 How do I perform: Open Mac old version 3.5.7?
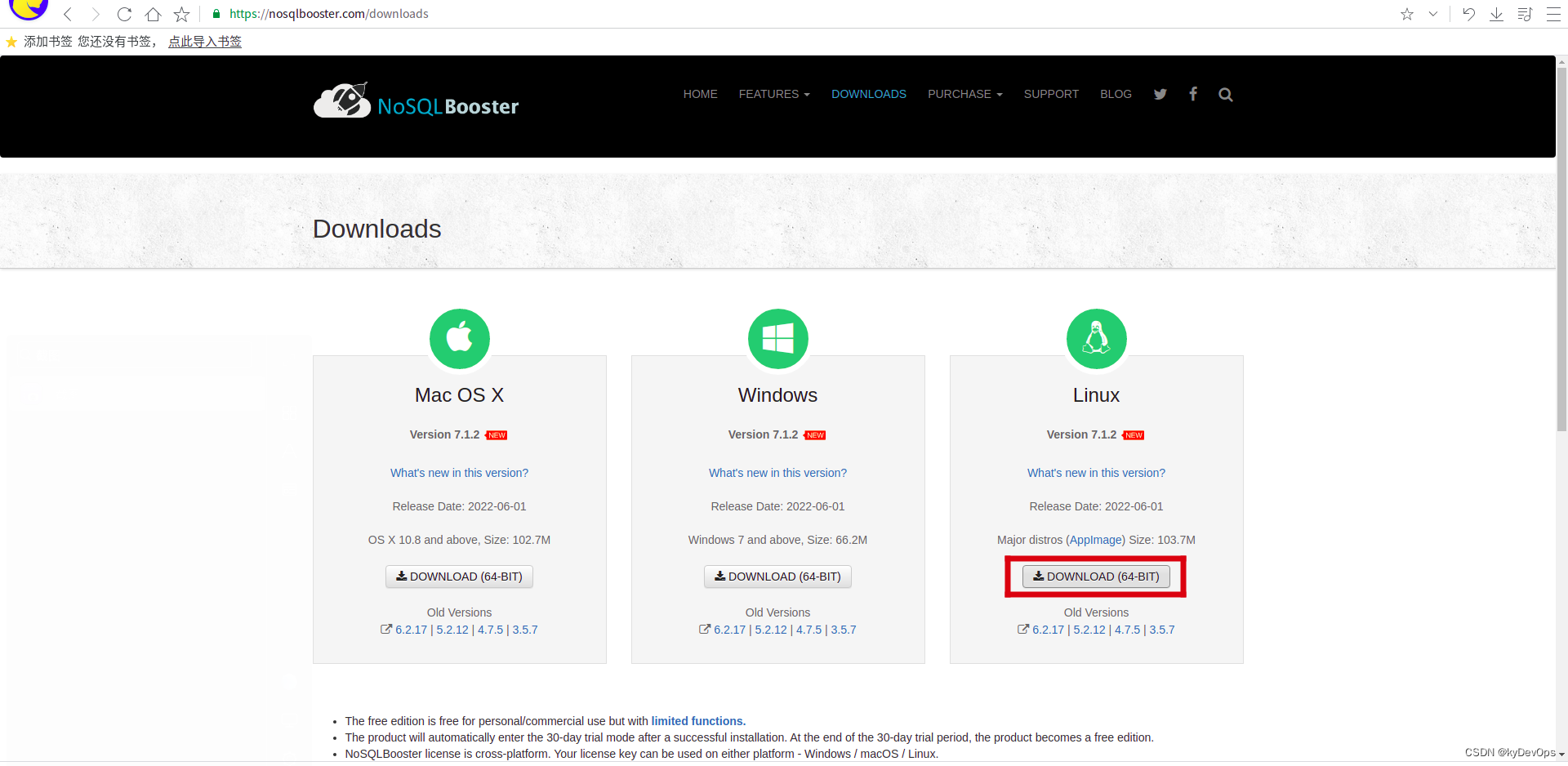[525, 630]
